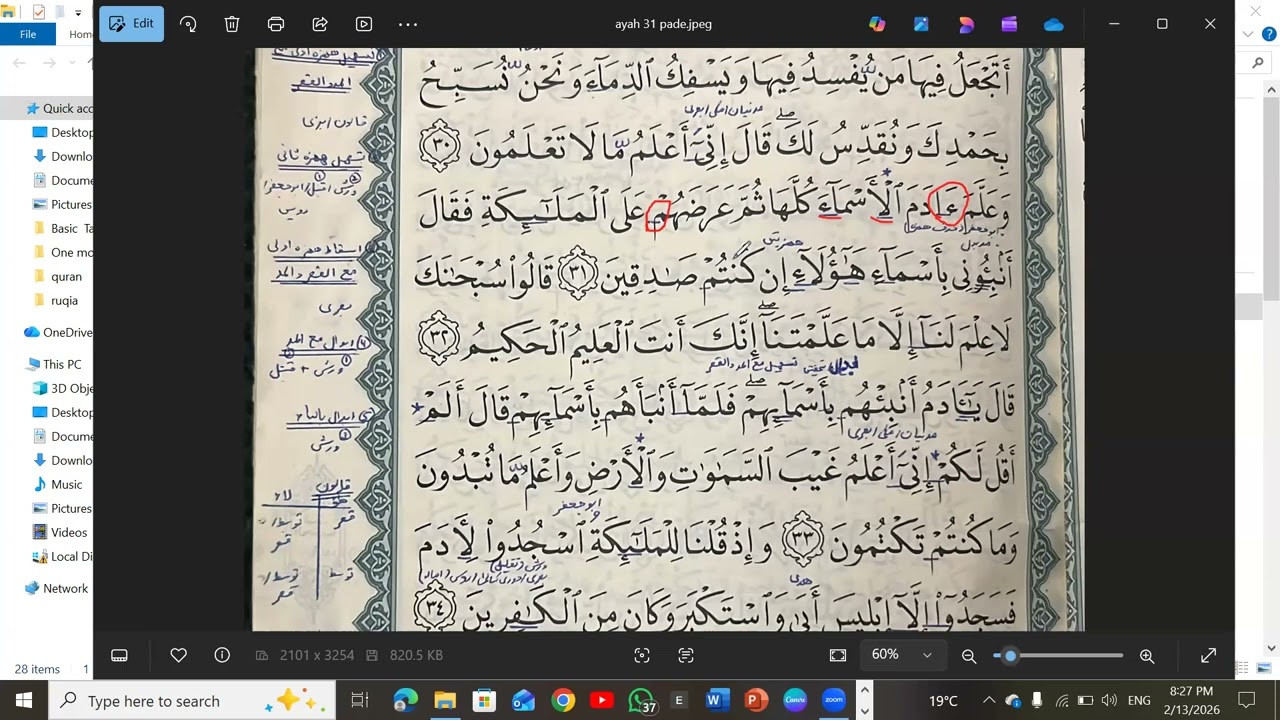Open Microsoft Store from taskbar

click(484, 700)
